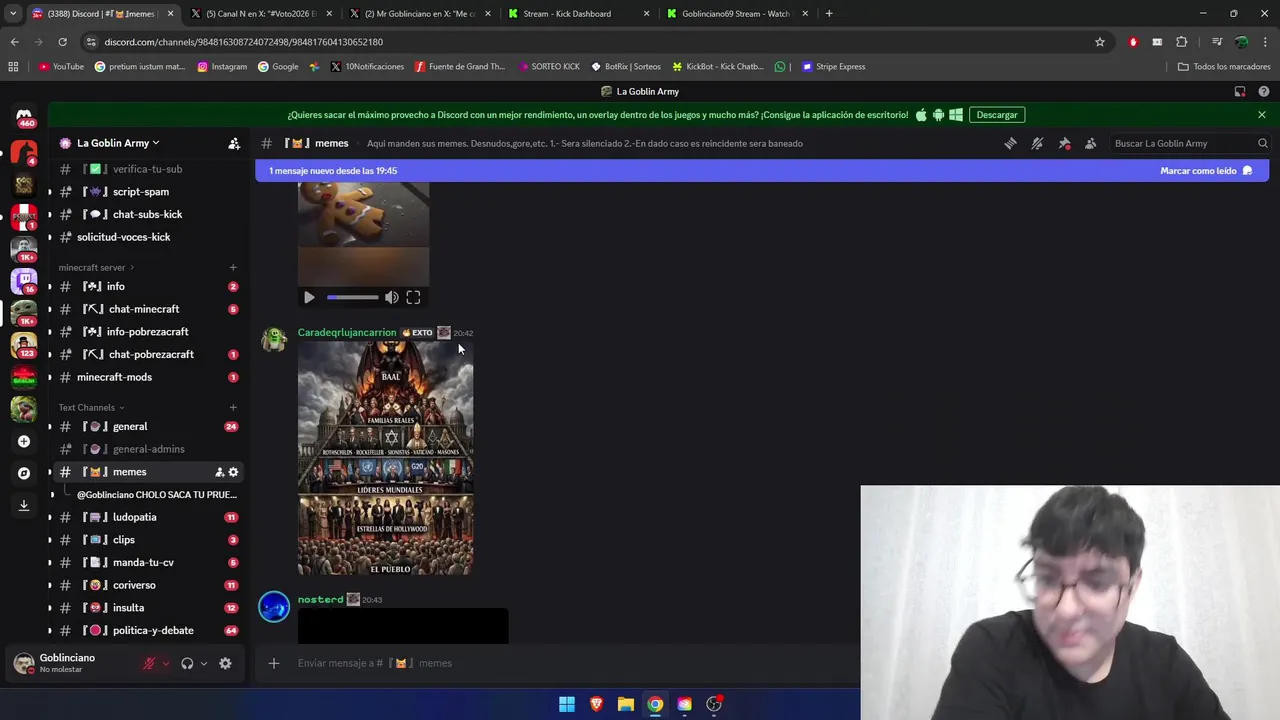The height and width of the screenshot is (720, 1280).
Task: Open script-spam channel
Action: point(148,192)
